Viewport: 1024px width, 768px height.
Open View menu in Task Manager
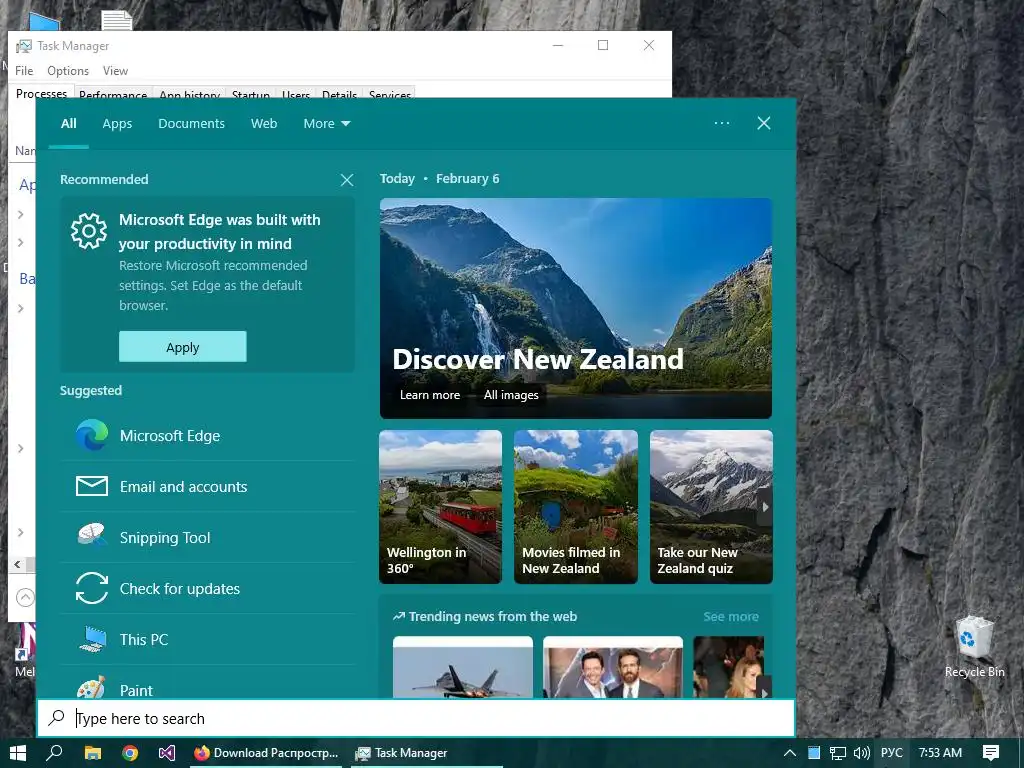[115, 71]
